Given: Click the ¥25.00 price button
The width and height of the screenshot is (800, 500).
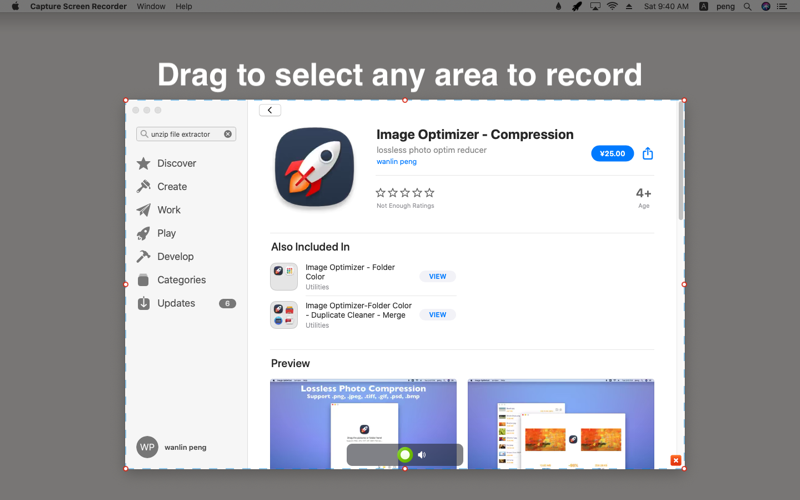Looking at the screenshot, I should [612, 154].
